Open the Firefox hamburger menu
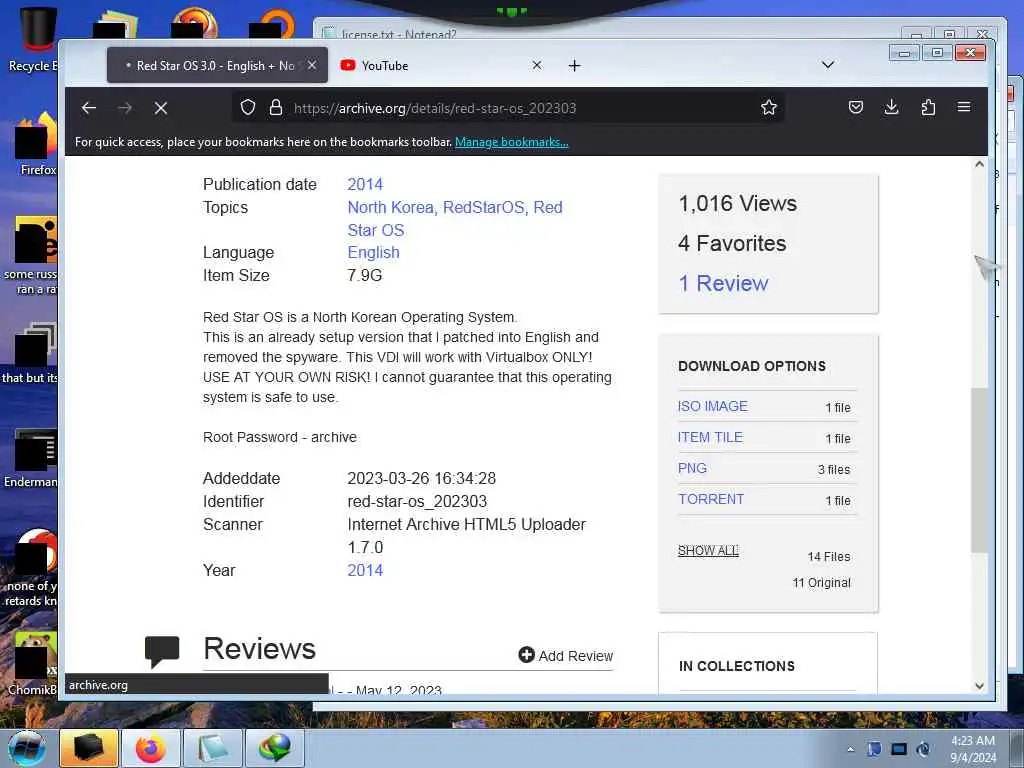 tap(964, 107)
